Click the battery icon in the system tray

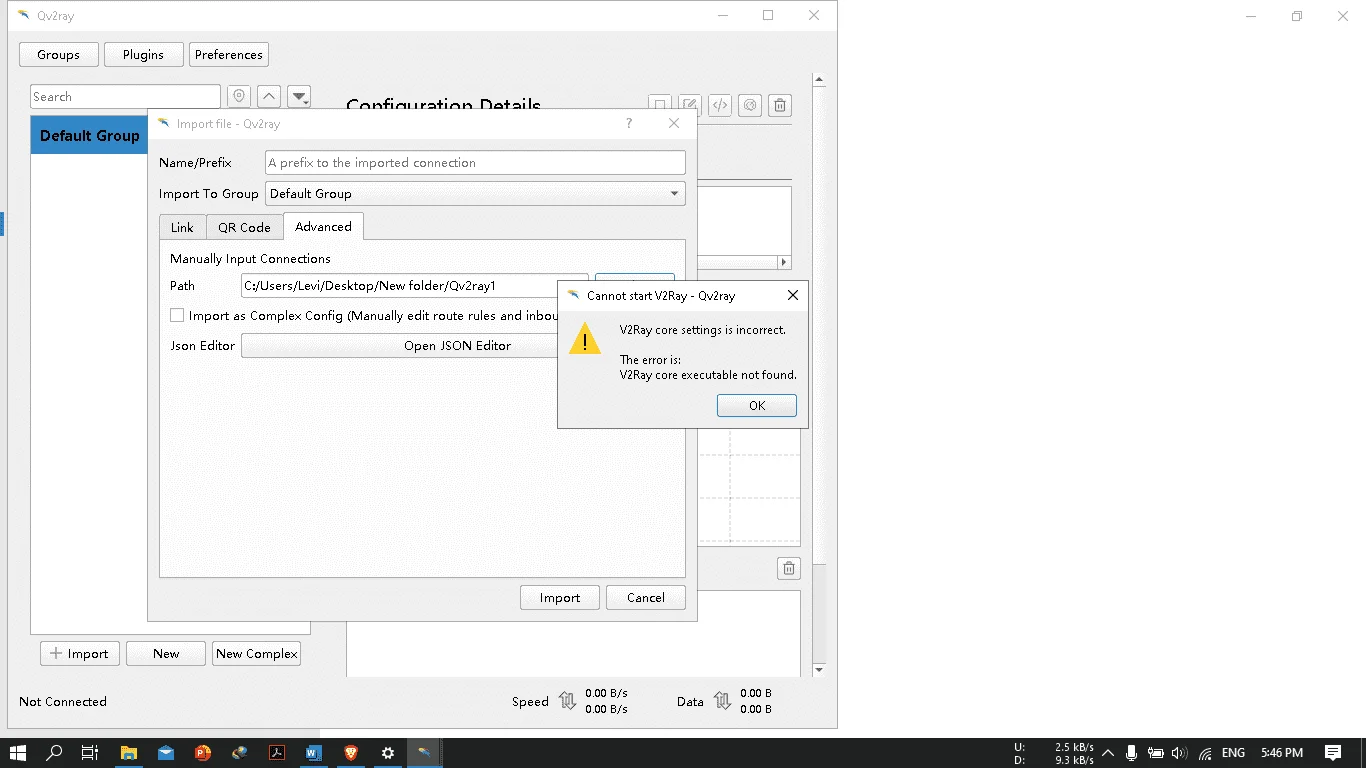1155,753
